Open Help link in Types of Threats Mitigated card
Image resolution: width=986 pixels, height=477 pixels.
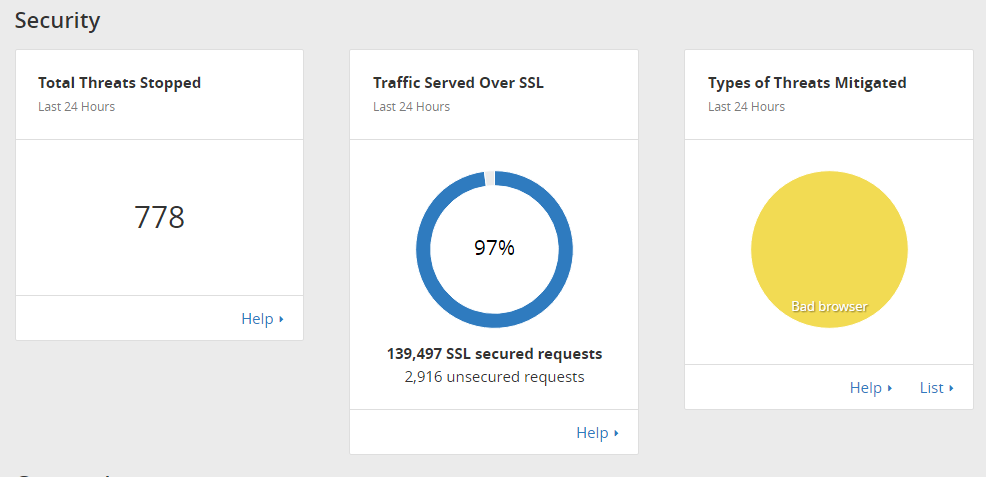865,388
